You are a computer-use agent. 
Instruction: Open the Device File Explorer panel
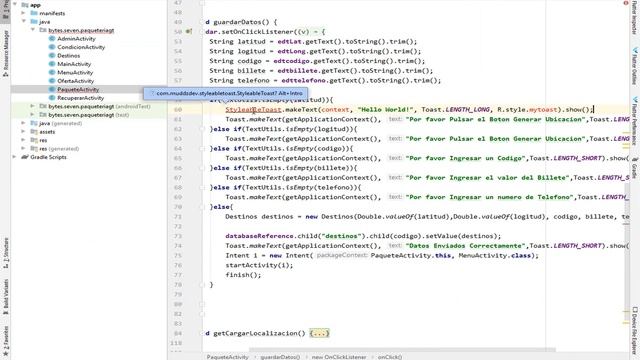click(x=635, y=331)
